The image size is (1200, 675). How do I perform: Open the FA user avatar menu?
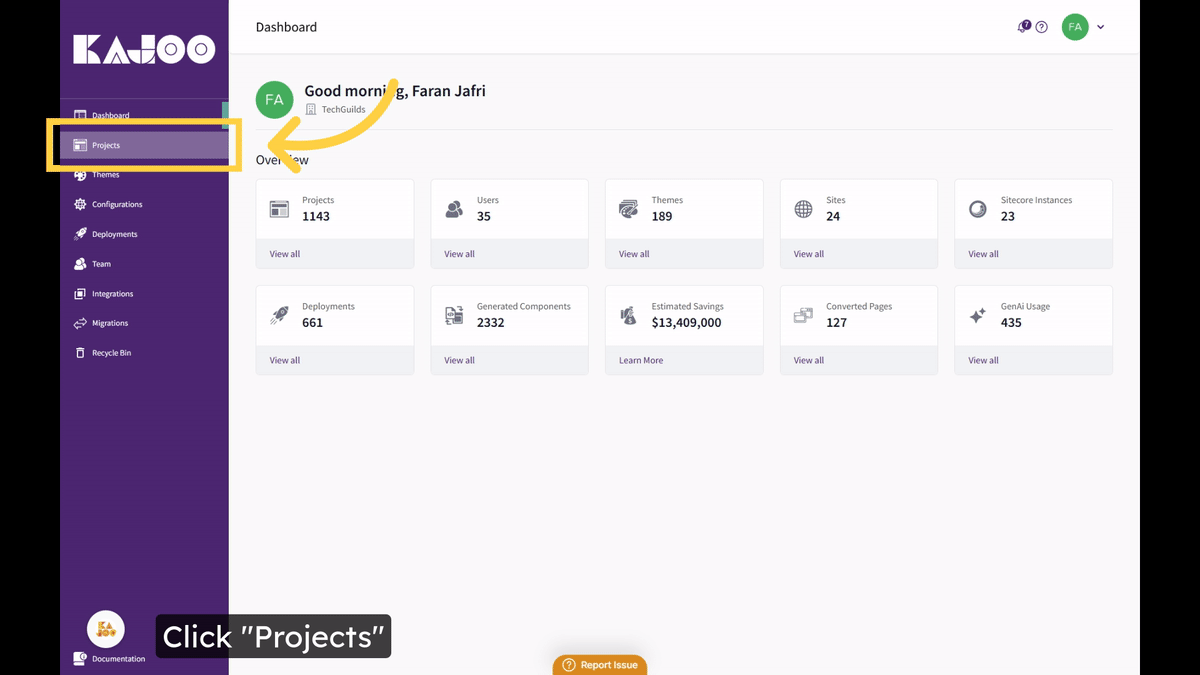(x=1075, y=27)
